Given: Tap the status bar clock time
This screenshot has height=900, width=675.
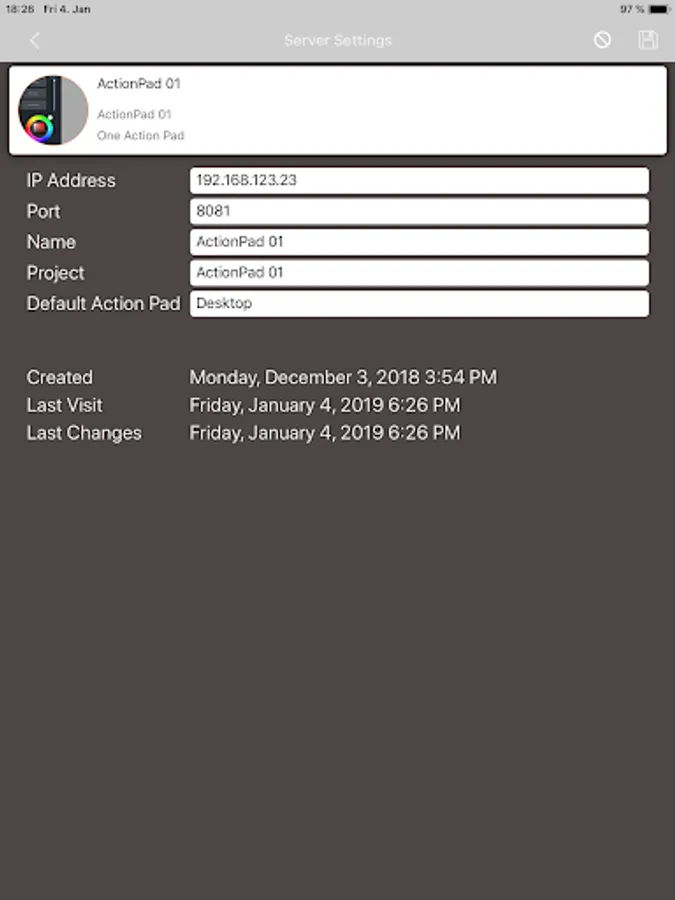Looking at the screenshot, I should point(19,9).
